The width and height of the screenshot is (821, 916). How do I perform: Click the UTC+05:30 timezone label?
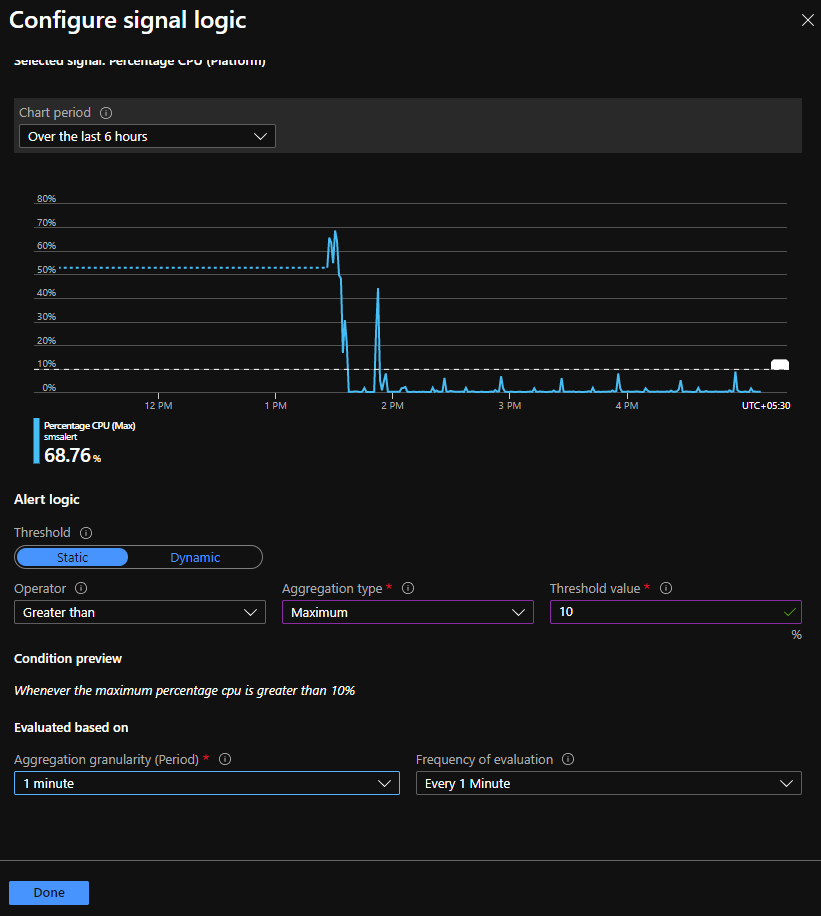click(766, 405)
